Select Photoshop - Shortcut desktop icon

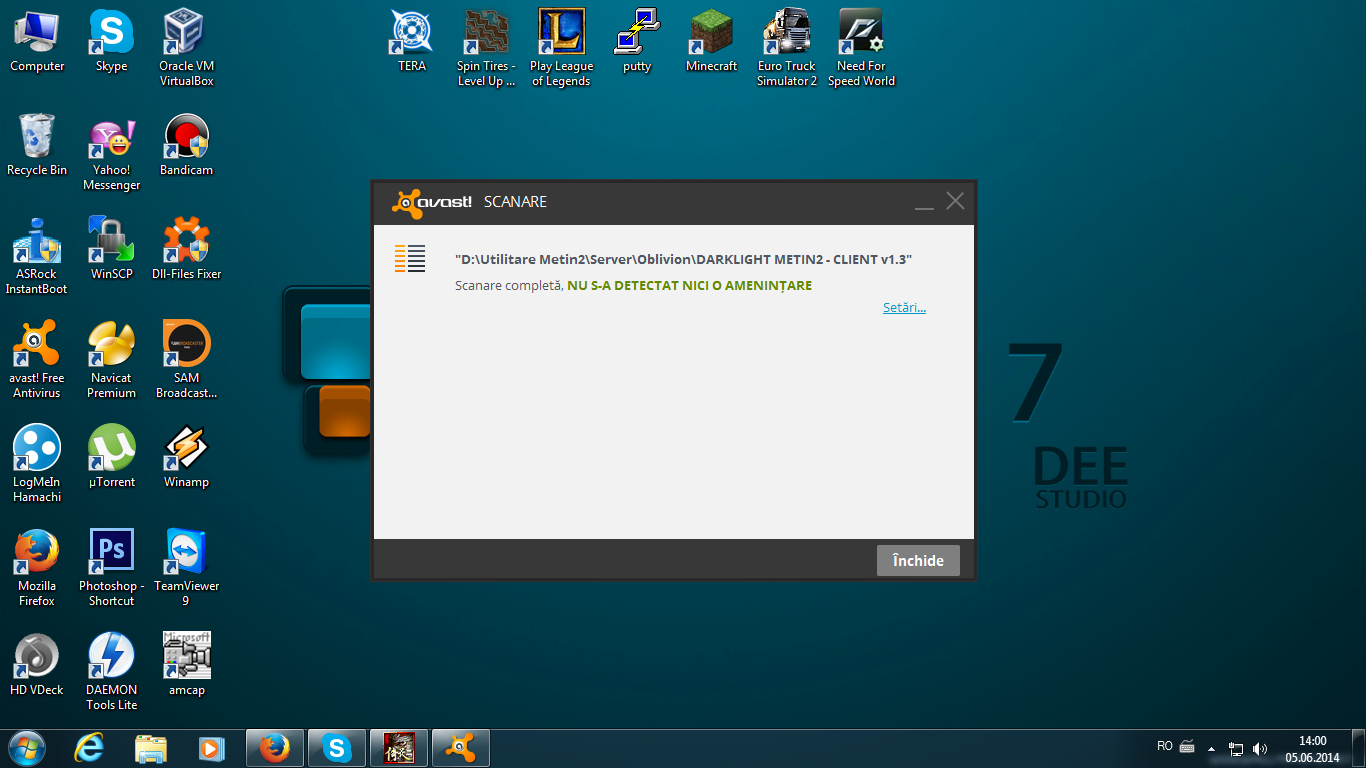point(111,569)
